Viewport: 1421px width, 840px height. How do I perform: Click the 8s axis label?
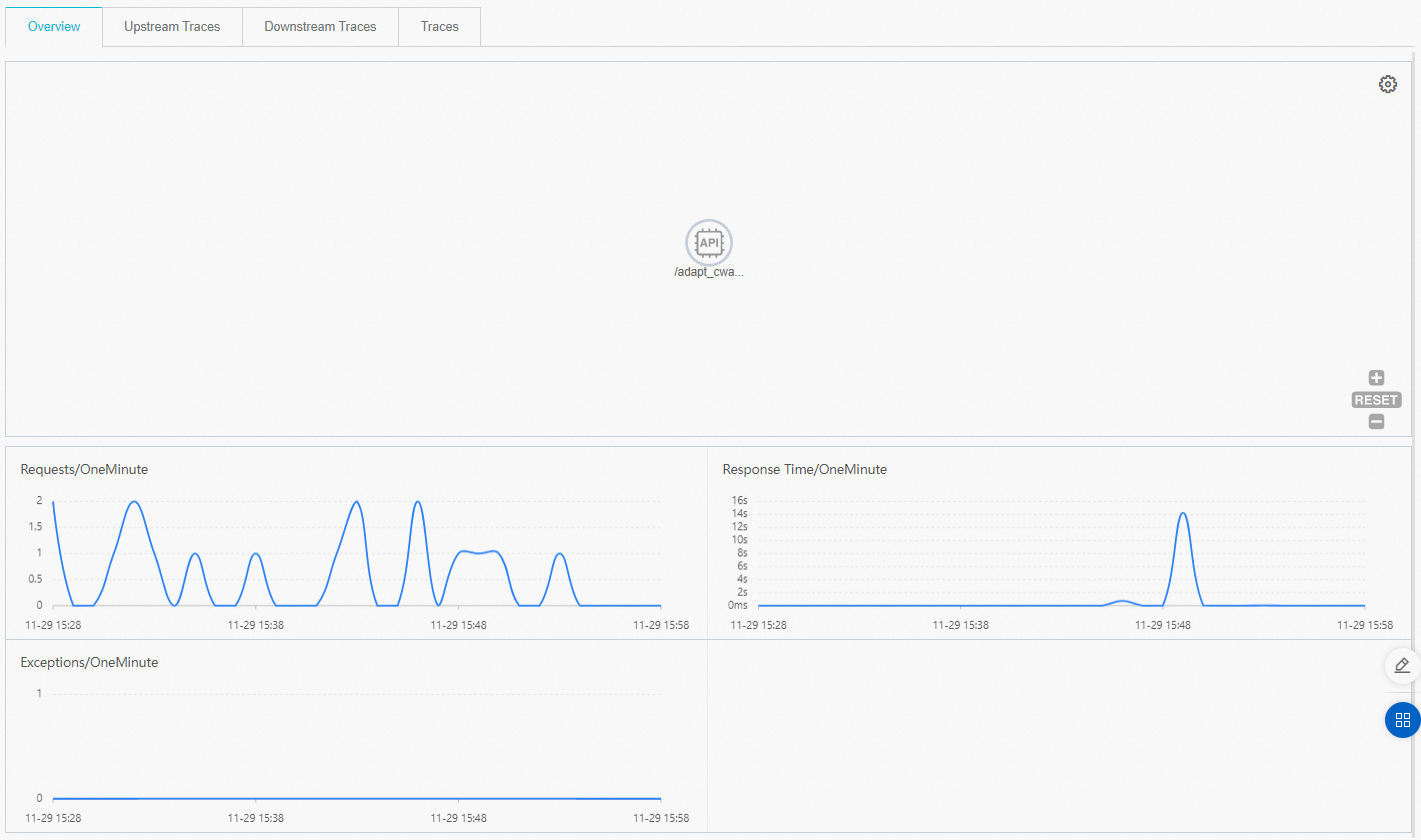[x=742, y=553]
